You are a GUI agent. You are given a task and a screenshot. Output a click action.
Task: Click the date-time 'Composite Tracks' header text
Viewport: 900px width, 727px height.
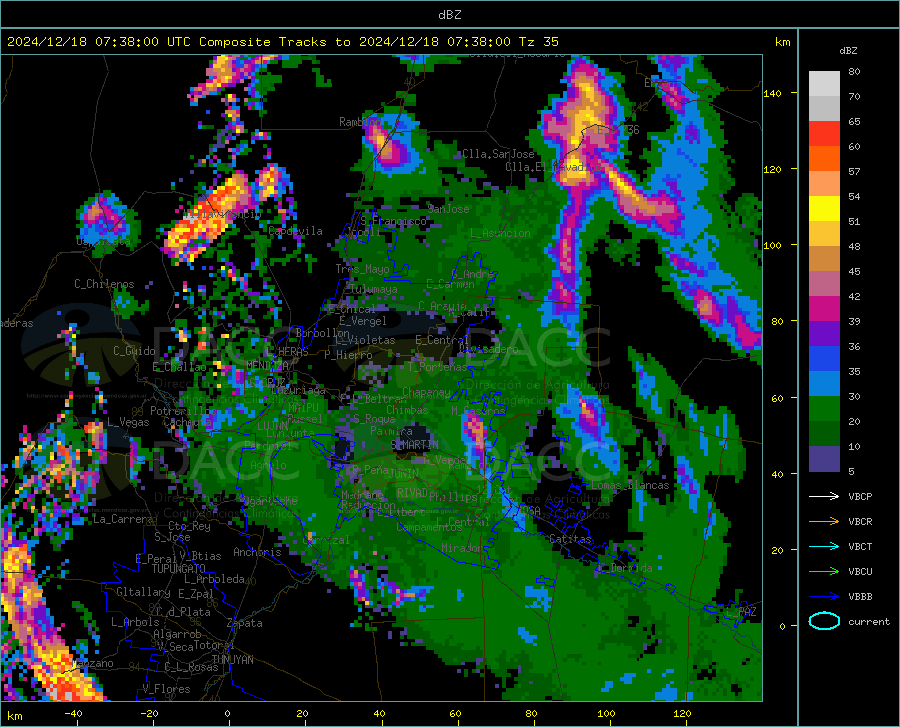(282, 42)
